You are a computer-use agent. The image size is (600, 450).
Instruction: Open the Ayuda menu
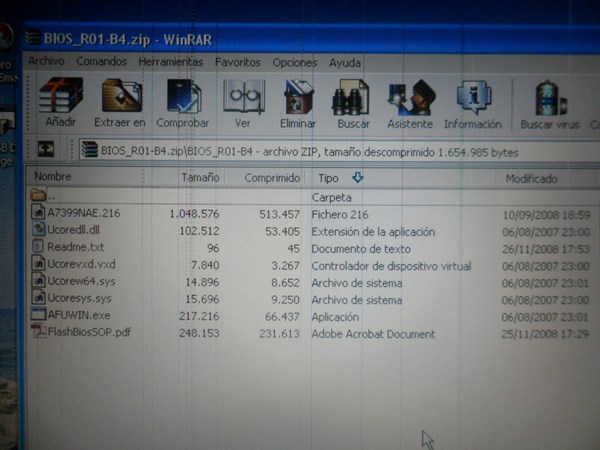coord(345,63)
